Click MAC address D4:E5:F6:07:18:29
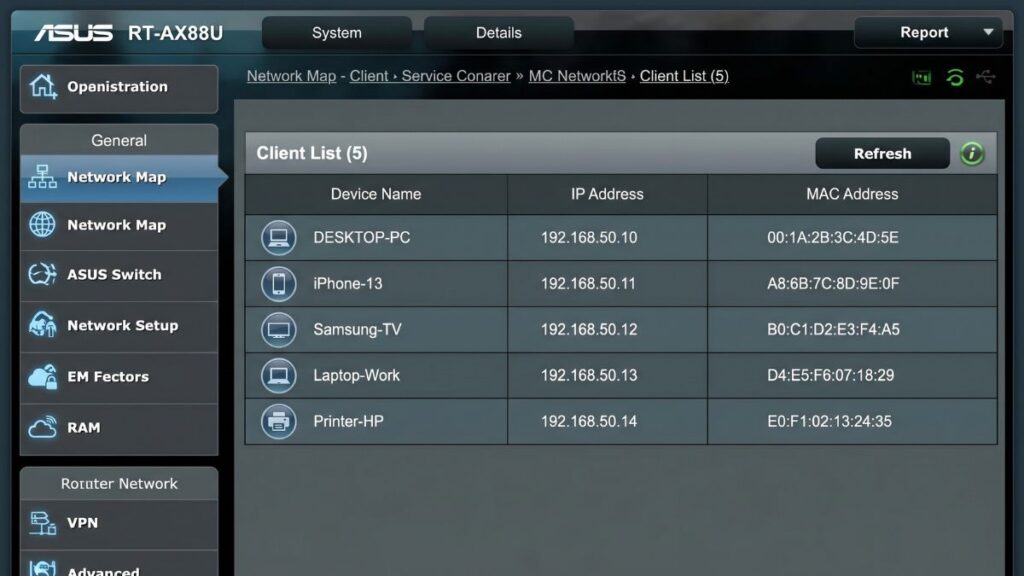Image resolution: width=1024 pixels, height=576 pixels. pos(831,376)
